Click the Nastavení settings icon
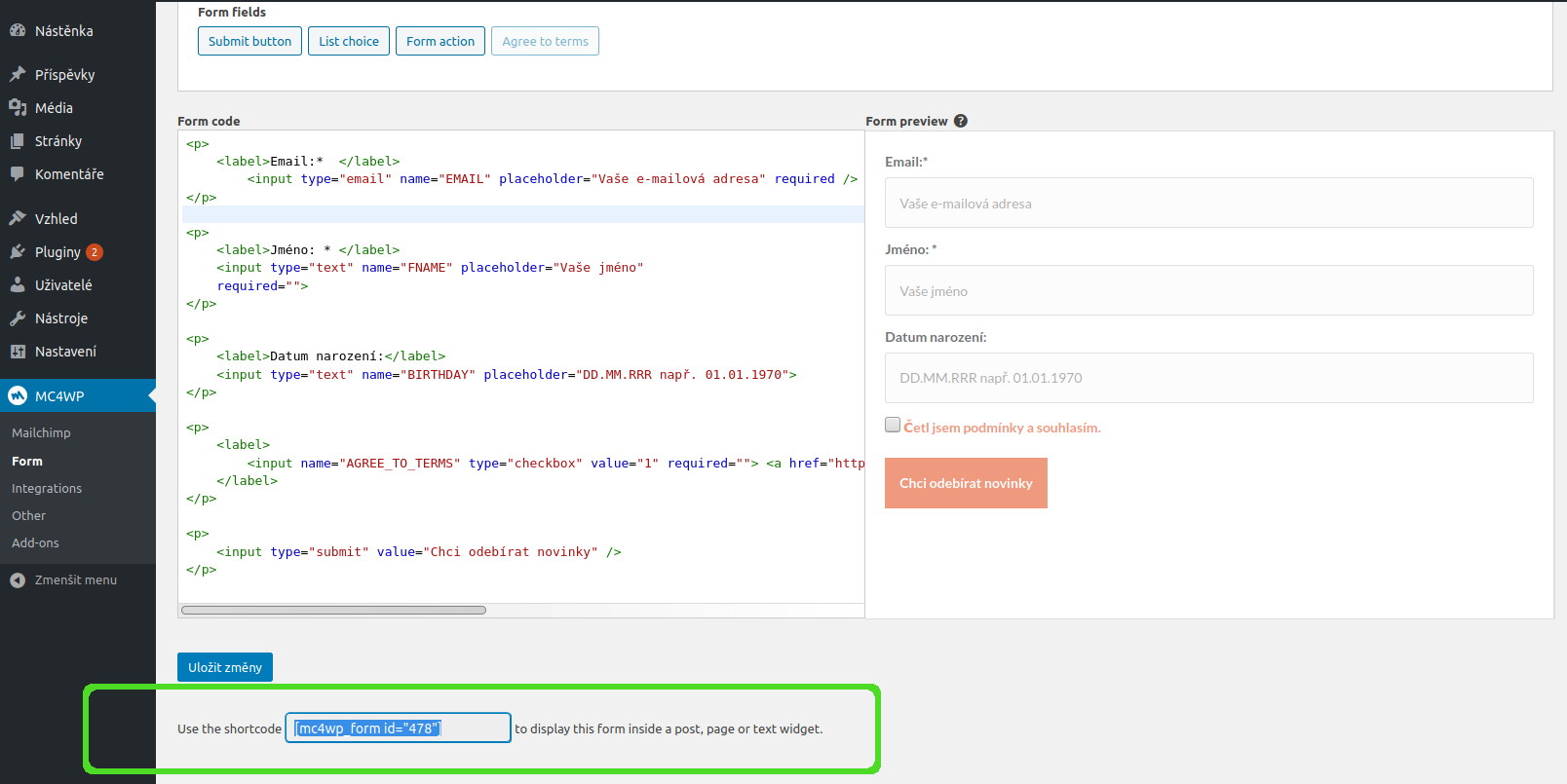The width and height of the screenshot is (1567, 784). pos(18,351)
